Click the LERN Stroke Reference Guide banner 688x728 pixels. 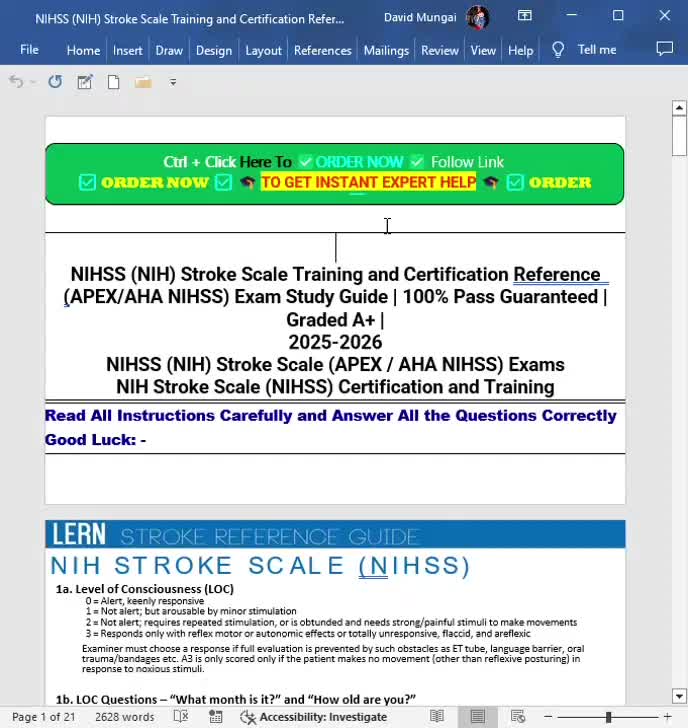(335, 534)
